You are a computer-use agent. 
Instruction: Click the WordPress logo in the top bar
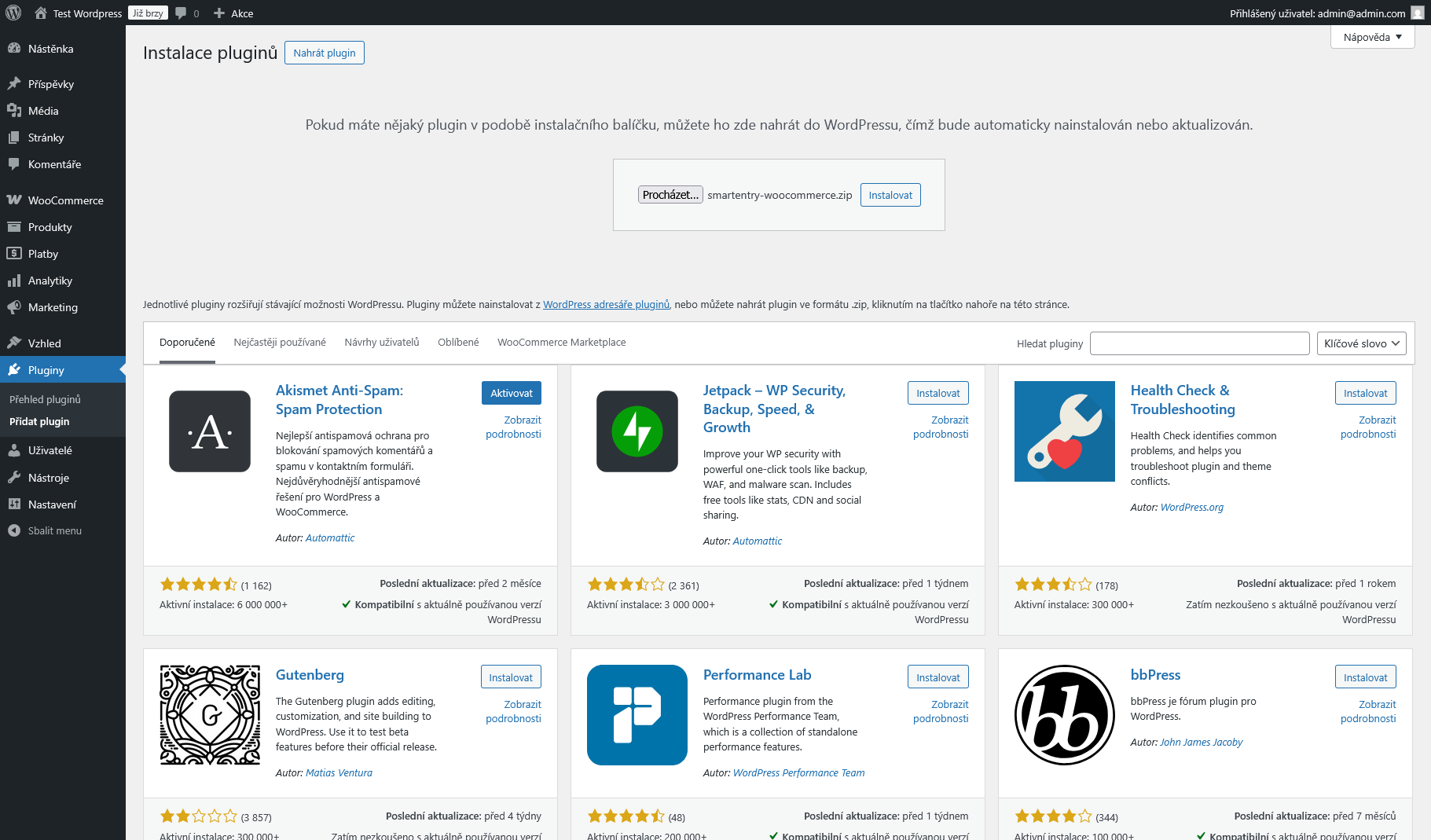(13, 13)
